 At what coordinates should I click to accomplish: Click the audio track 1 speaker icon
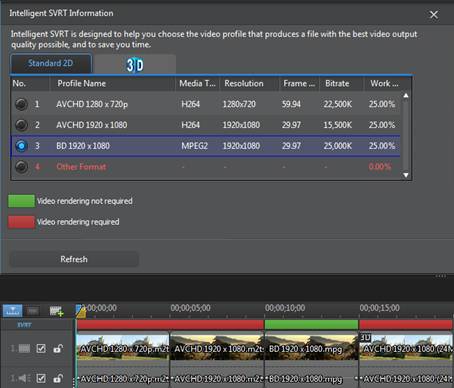(x=24, y=378)
